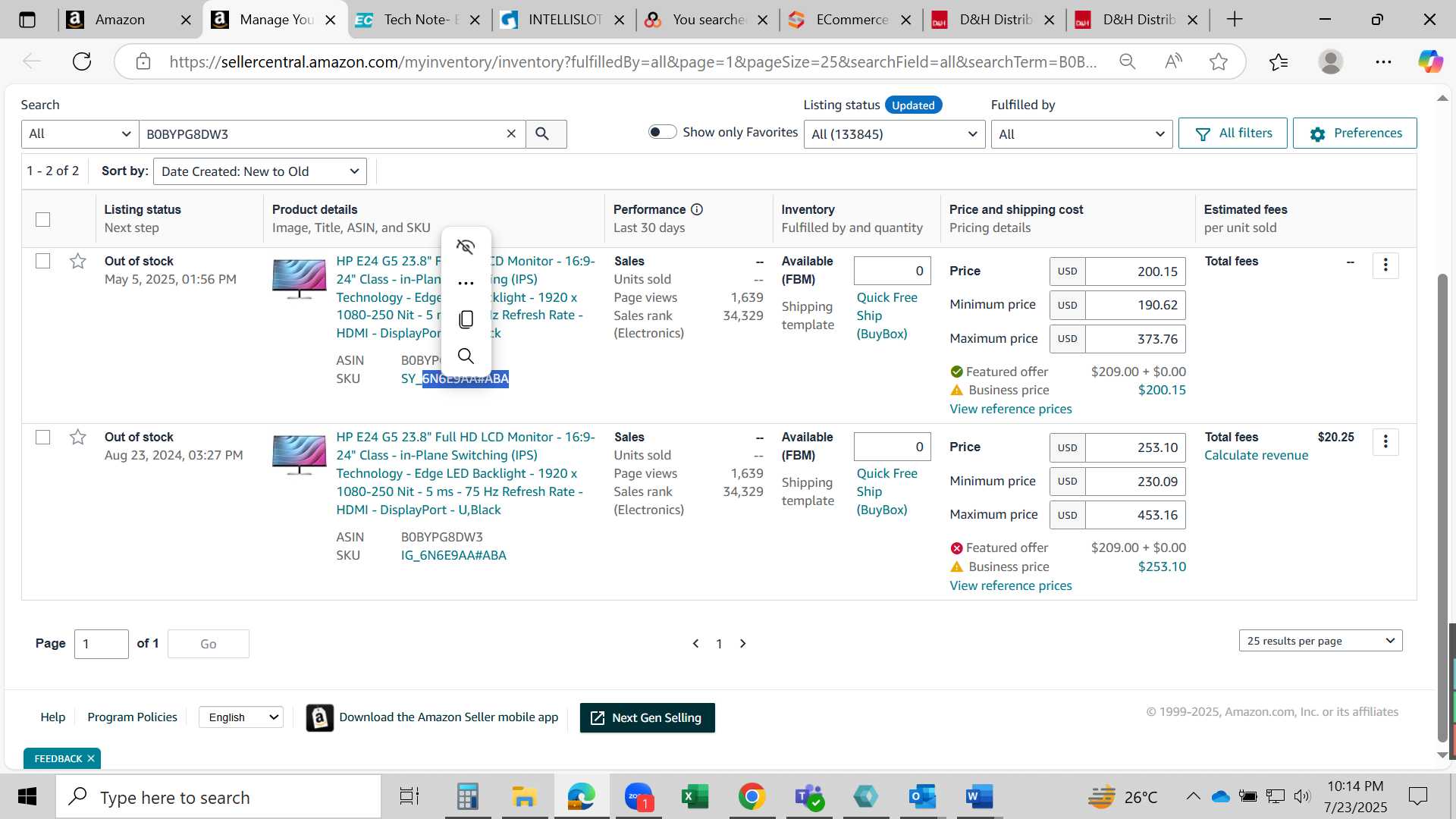Image resolution: width=1456 pixels, height=819 pixels.
Task: Open the search field 'All' dropdown
Action: [80, 134]
